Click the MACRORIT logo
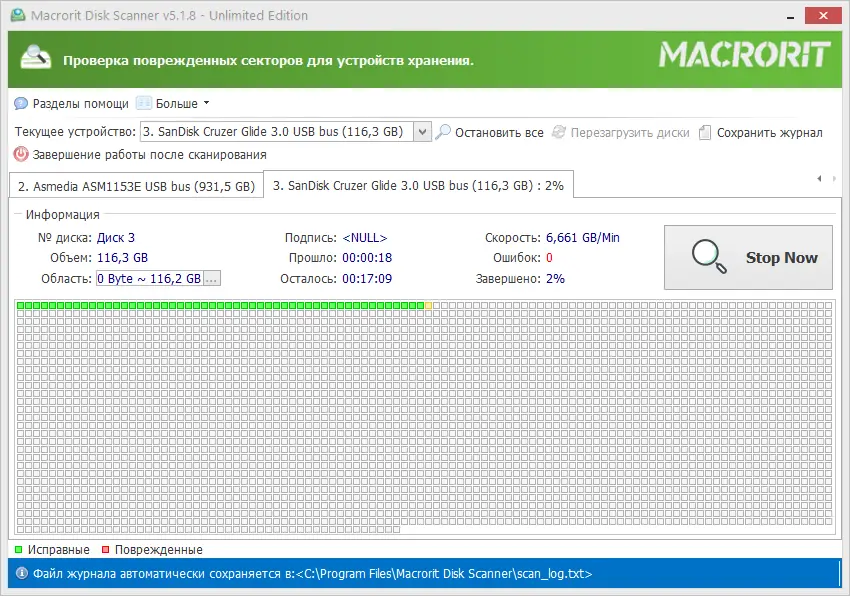The width and height of the screenshot is (850, 596). pyautogui.click(x=744, y=55)
